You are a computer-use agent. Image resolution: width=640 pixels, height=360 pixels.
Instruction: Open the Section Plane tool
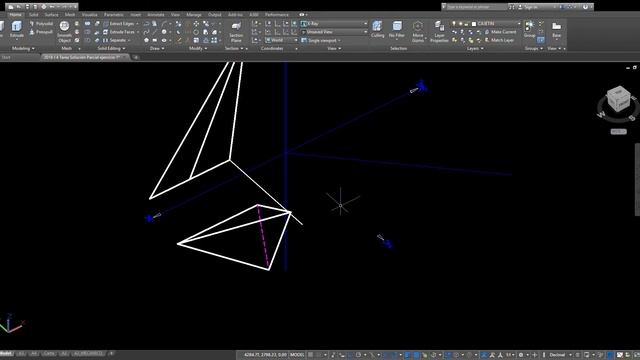[236, 32]
